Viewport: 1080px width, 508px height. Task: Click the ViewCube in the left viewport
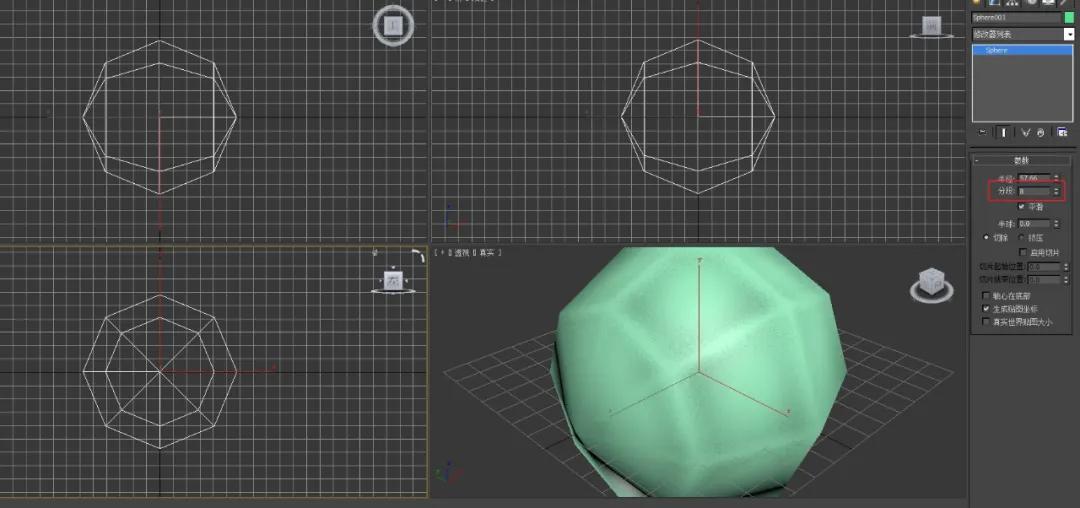[x=393, y=279]
